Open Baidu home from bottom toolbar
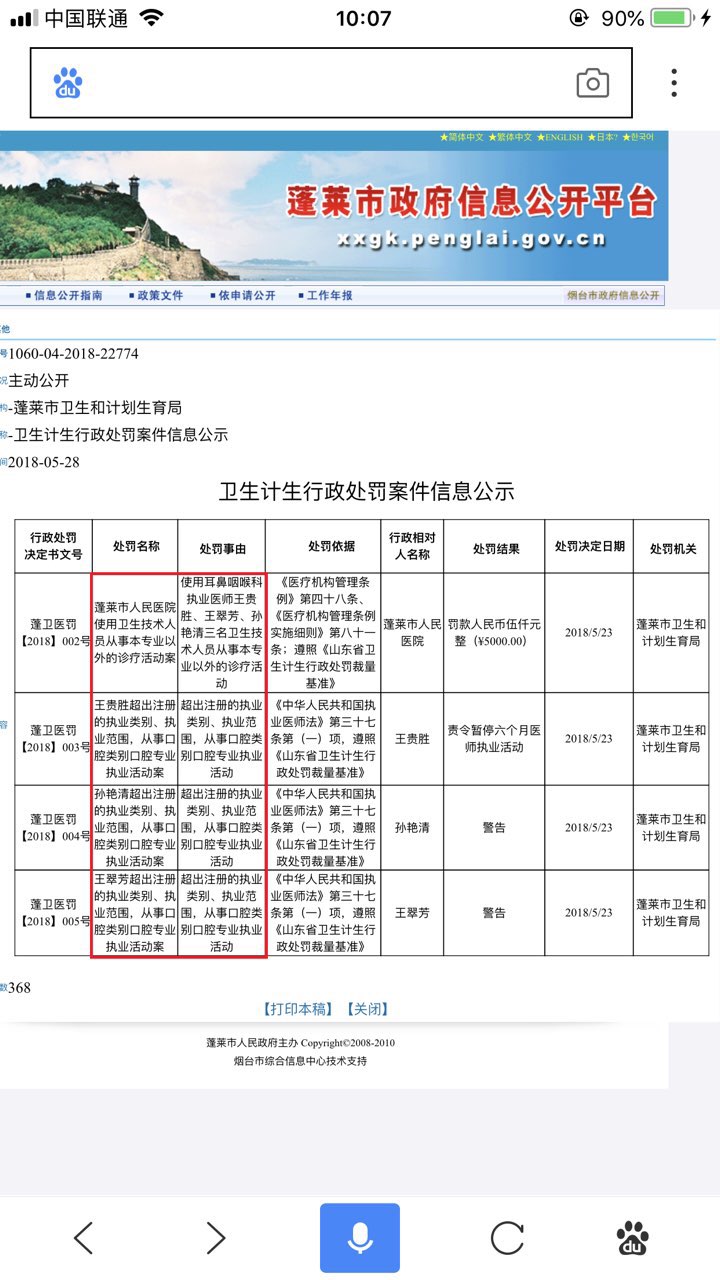The width and height of the screenshot is (720, 1280). point(632,1238)
